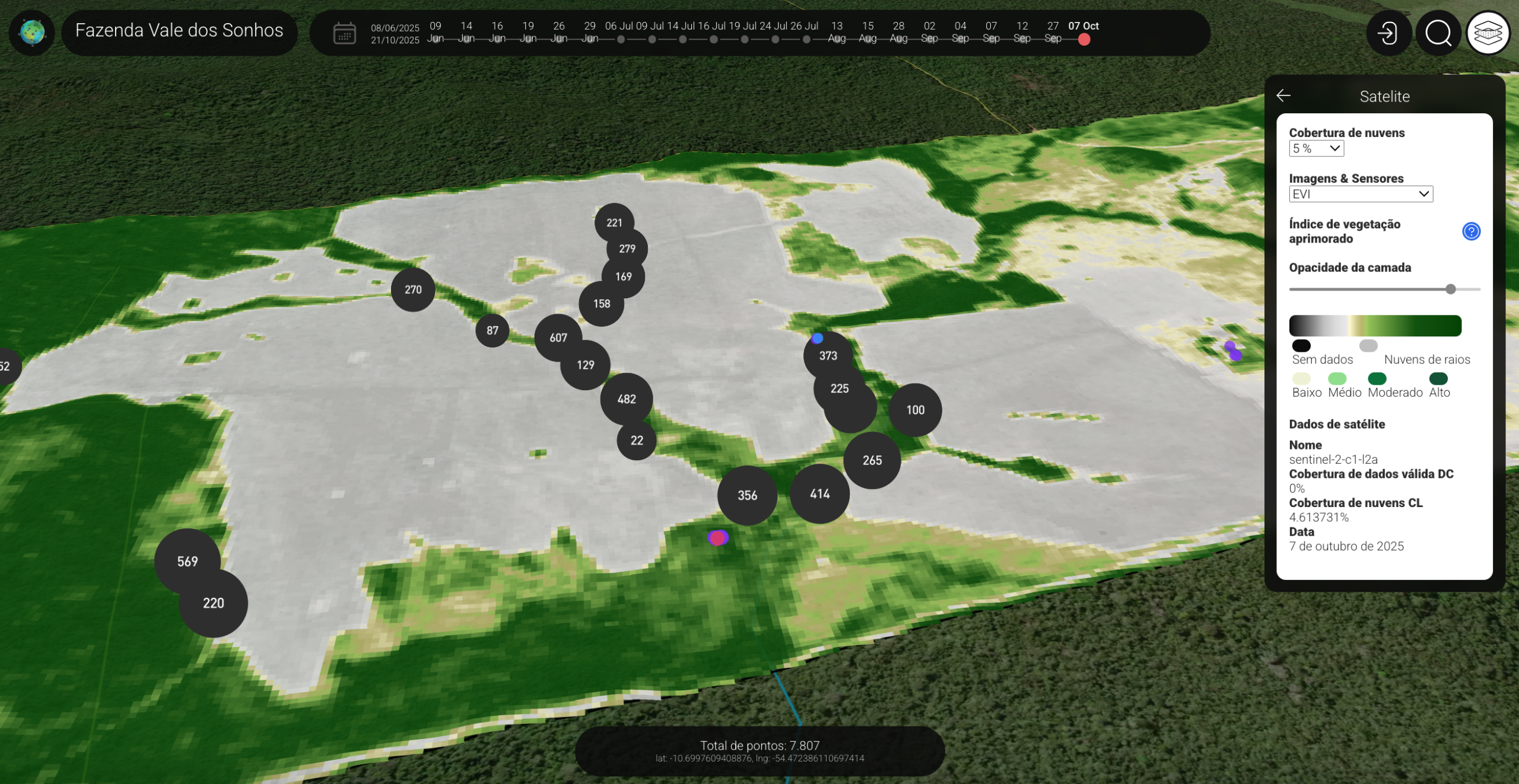The image size is (1519, 784).
Task: Expand the cloud cover 5 % dropdown
Action: (1315, 148)
